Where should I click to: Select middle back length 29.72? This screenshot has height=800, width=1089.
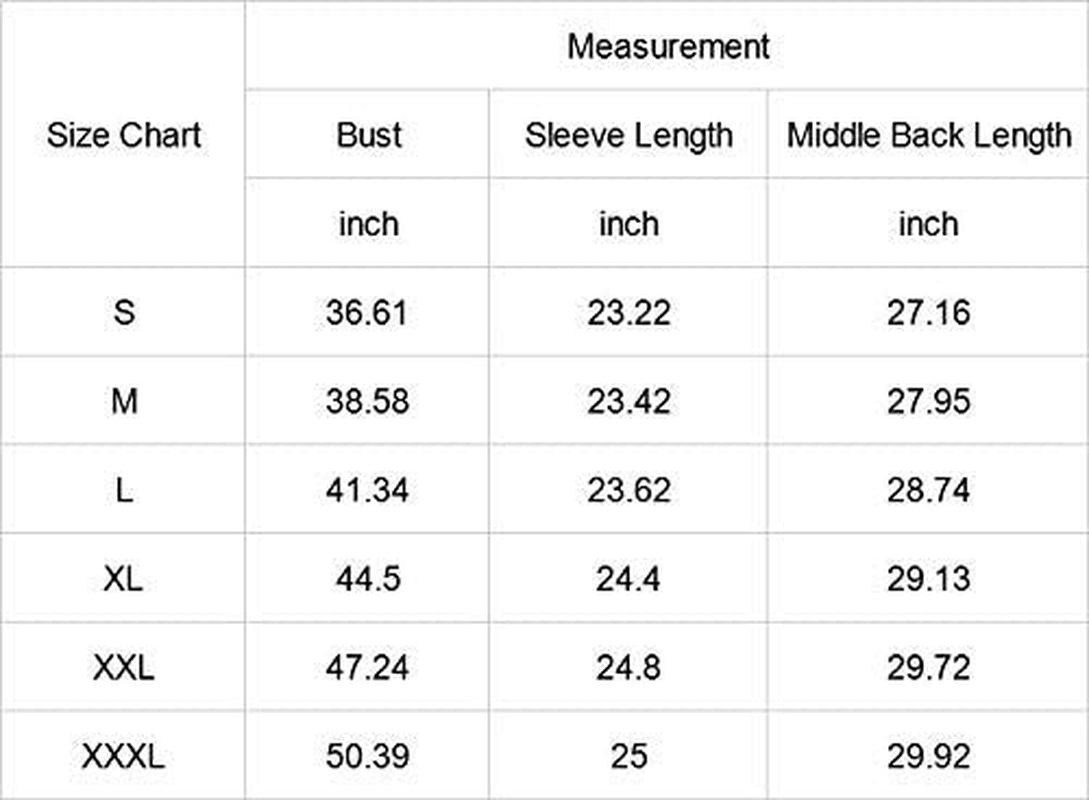coord(928,667)
